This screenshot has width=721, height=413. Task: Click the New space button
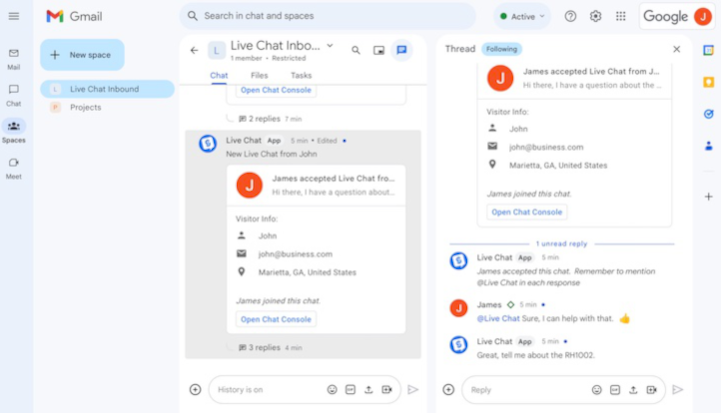click(82, 55)
